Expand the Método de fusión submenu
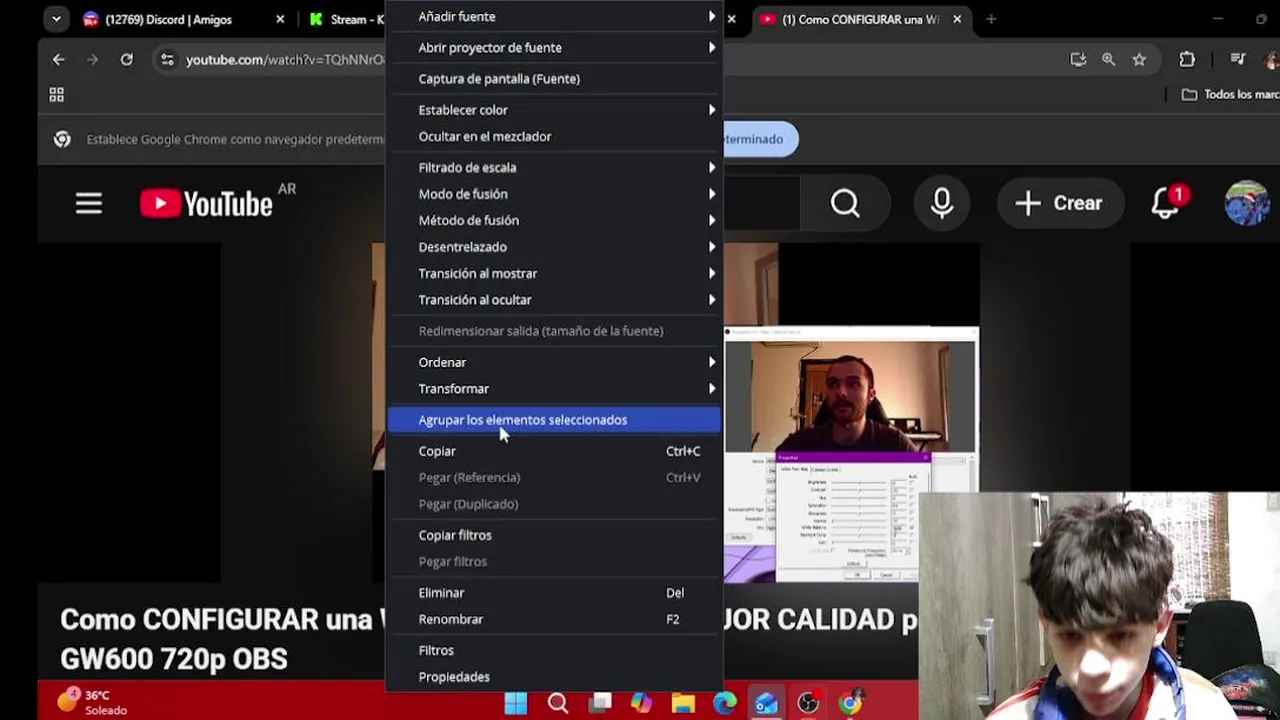Viewport: 1280px width, 720px height. pyautogui.click(x=554, y=221)
